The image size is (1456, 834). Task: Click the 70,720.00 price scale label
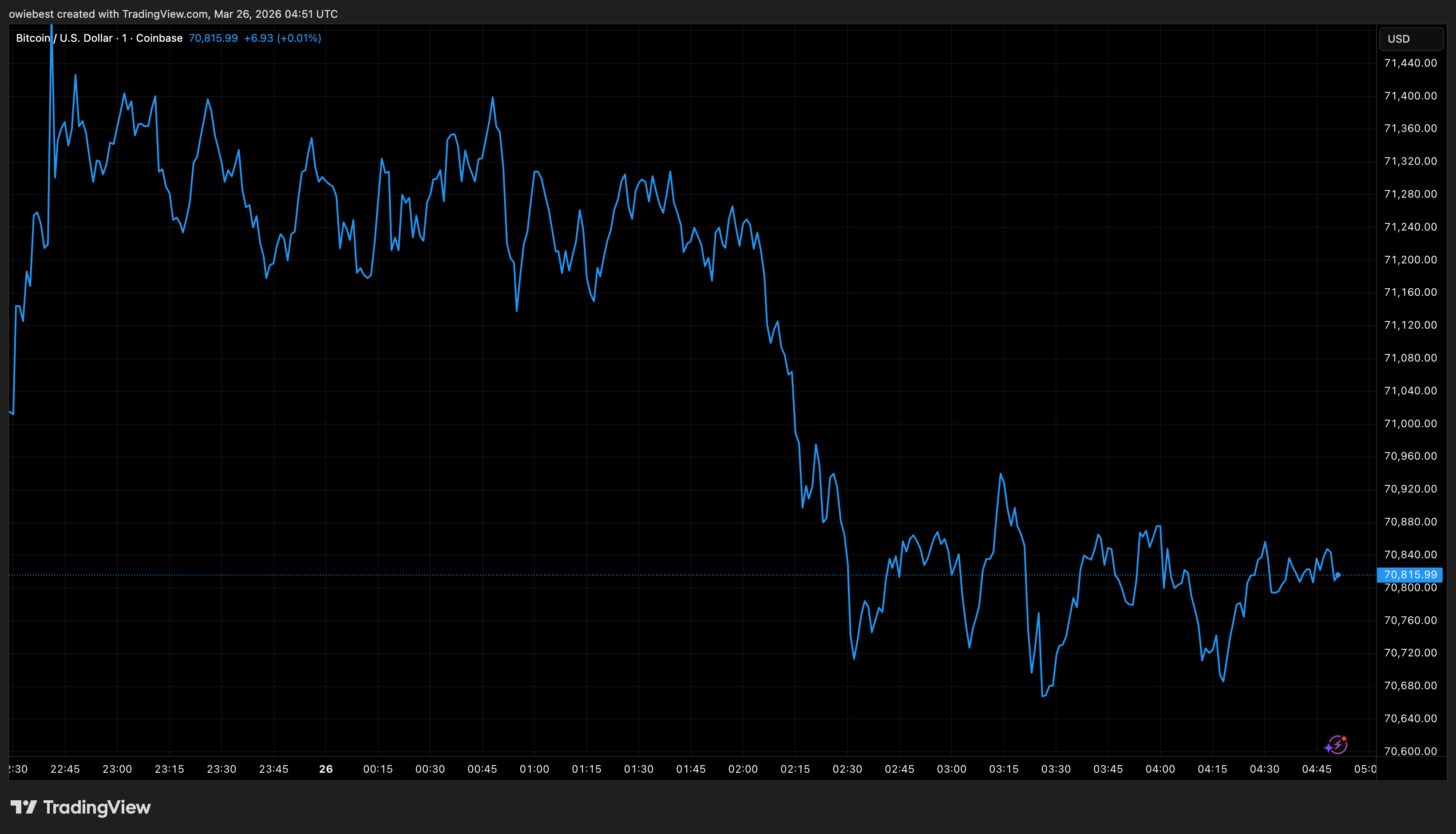click(1410, 653)
